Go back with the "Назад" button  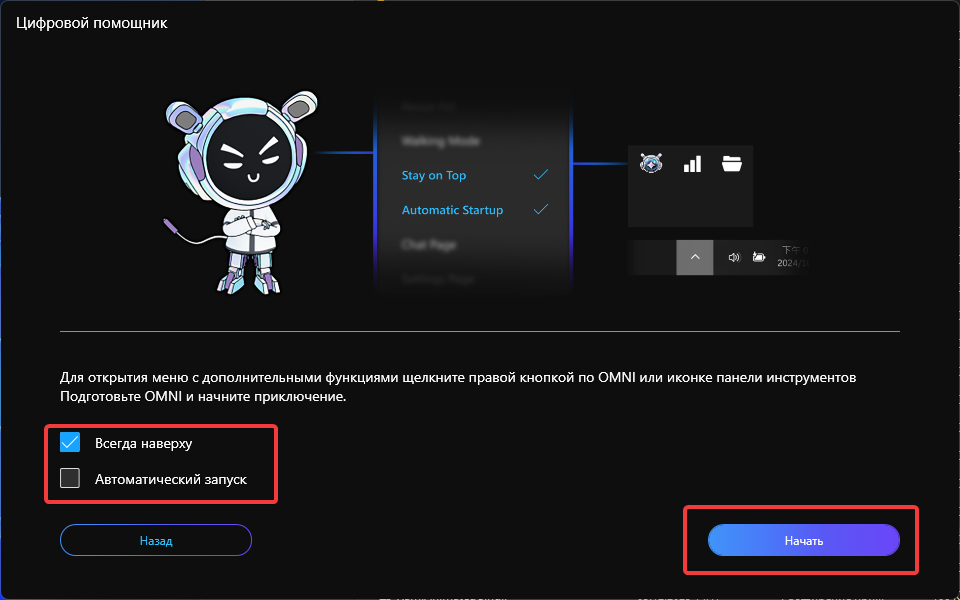tap(156, 541)
